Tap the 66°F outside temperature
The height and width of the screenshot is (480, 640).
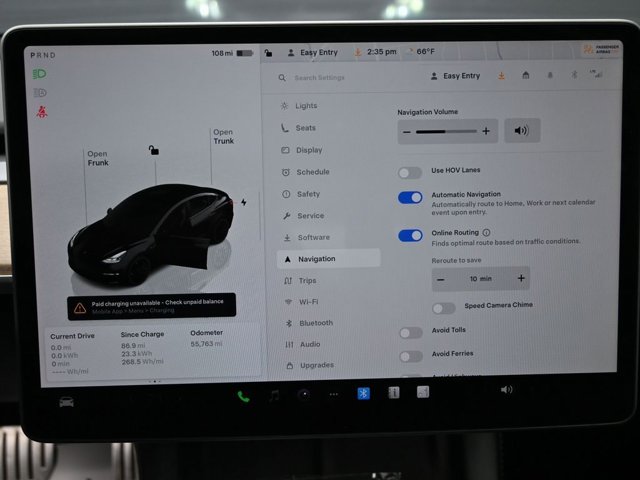(x=425, y=51)
